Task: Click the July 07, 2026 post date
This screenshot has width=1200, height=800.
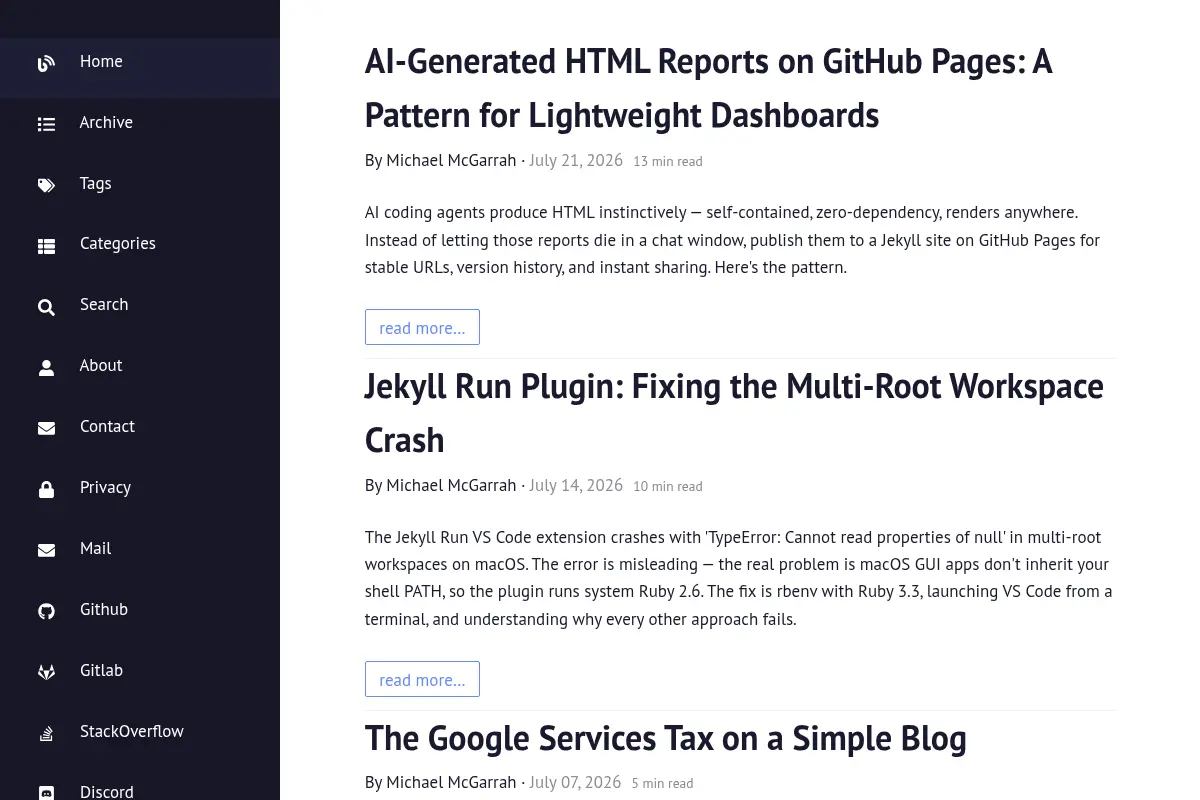Action: [575, 782]
